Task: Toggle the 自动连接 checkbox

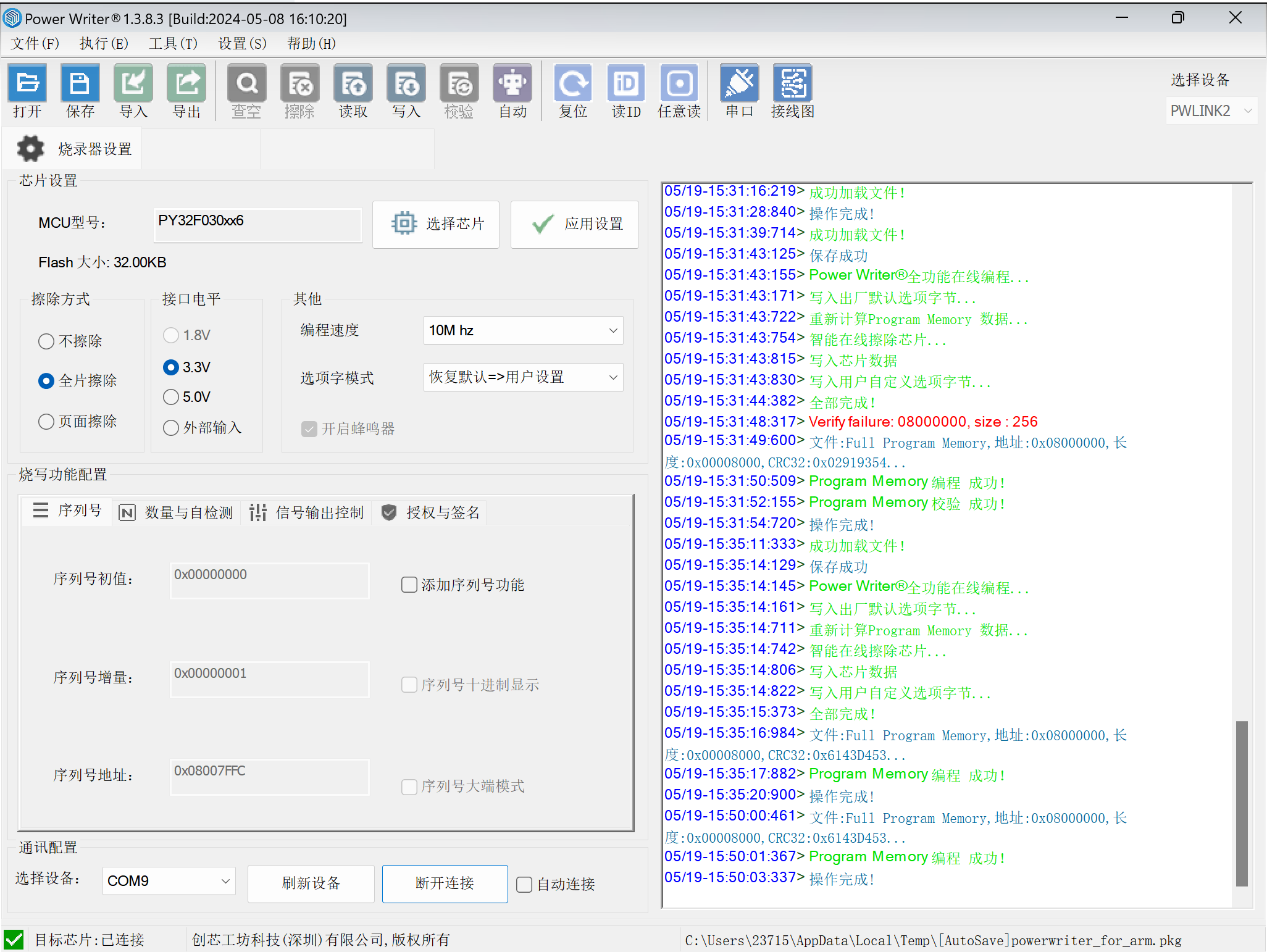Action: (524, 885)
